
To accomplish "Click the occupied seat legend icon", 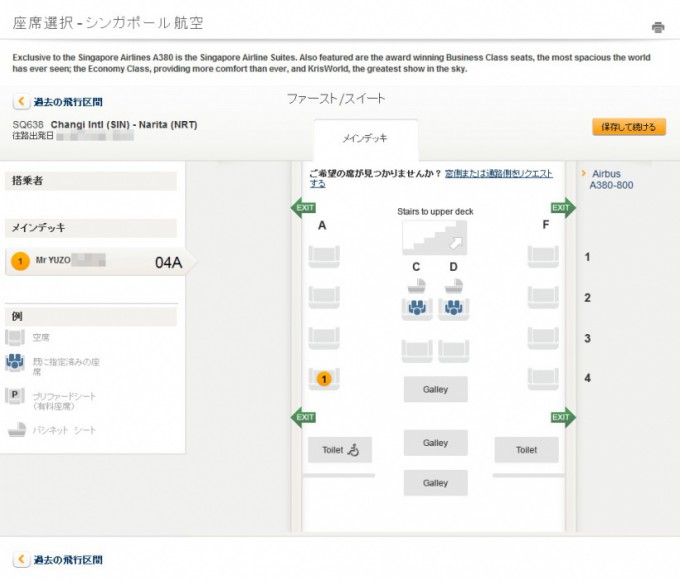I will click(x=15, y=362).
